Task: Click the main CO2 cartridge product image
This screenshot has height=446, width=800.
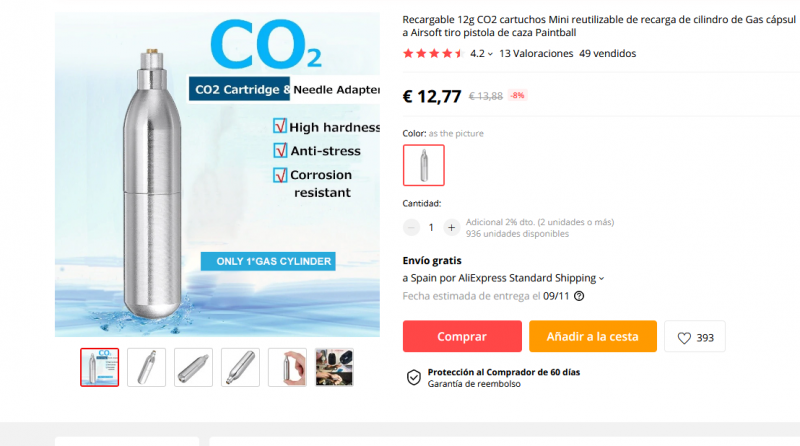Action: point(218,175)
